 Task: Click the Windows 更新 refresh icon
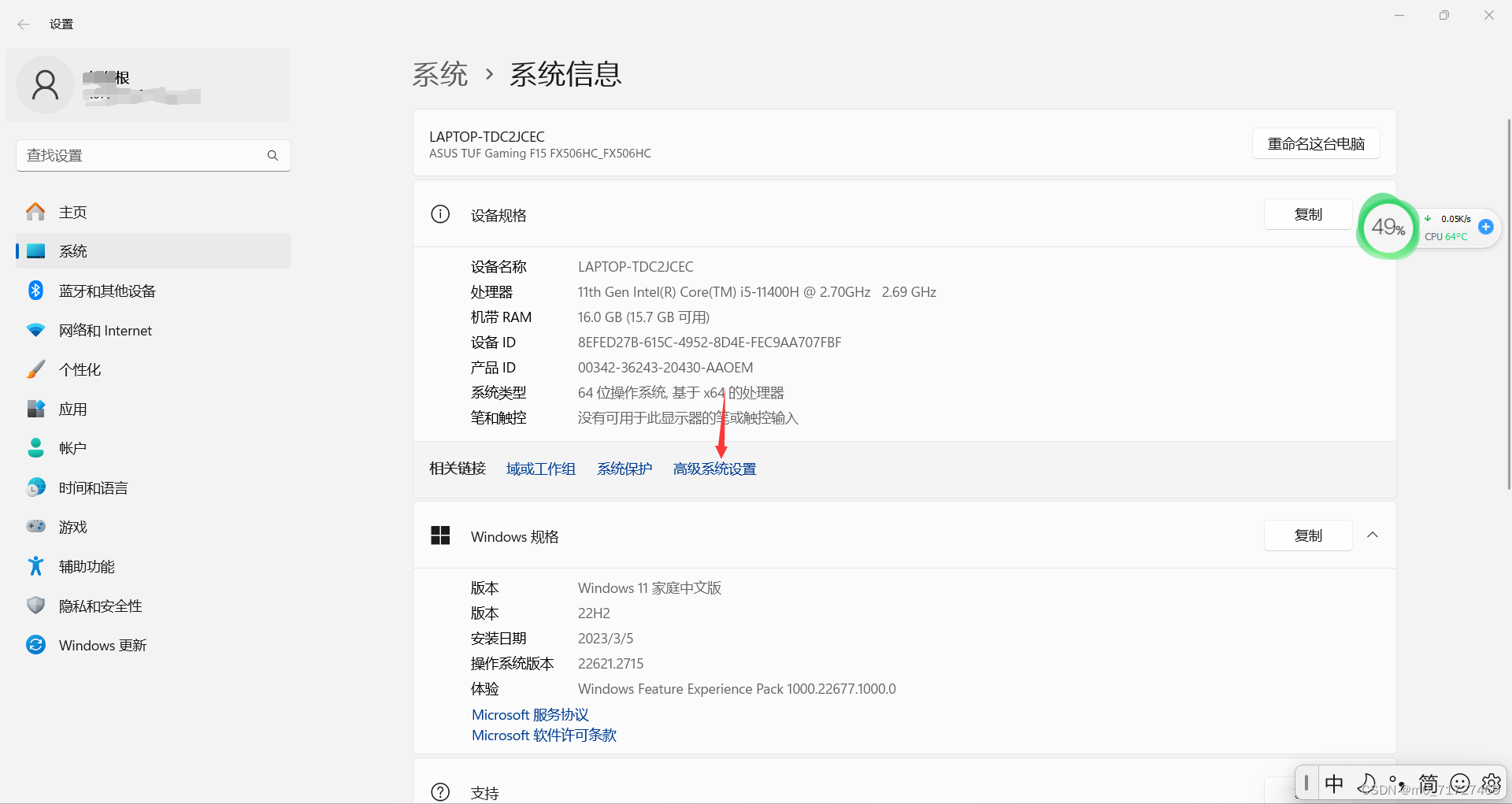(35, 645)
